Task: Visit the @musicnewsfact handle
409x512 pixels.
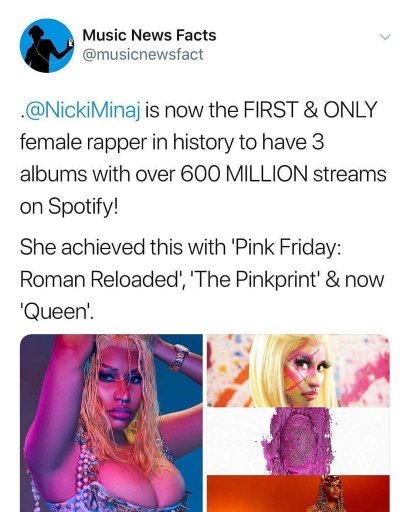Action: [143, 55]
